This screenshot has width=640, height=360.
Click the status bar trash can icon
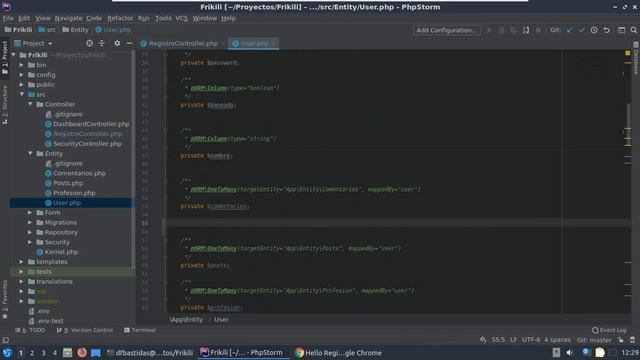coord(633,340)
